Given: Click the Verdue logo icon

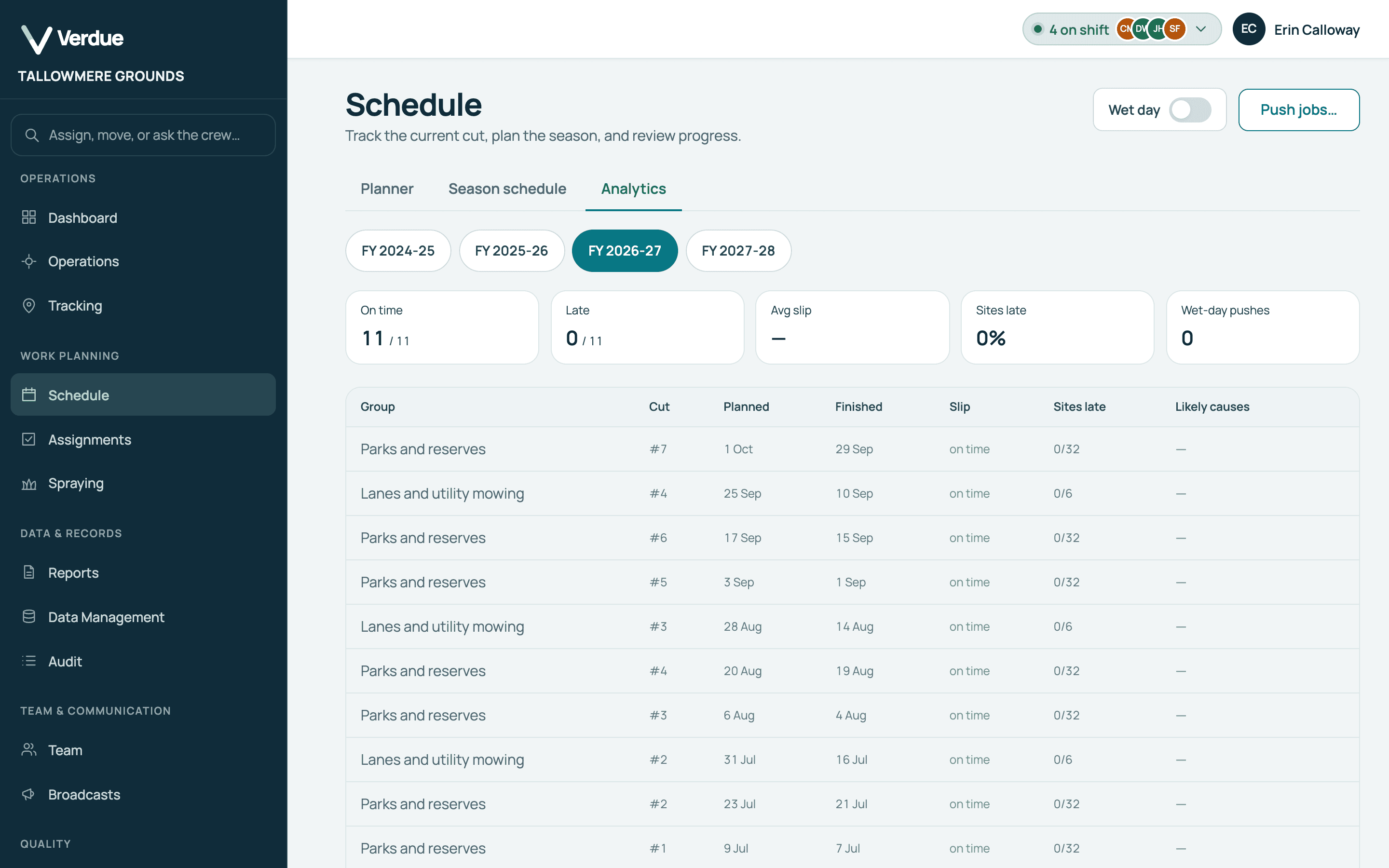Looking at the screenshot, I should pyautogui.click(x=36, y=39).
